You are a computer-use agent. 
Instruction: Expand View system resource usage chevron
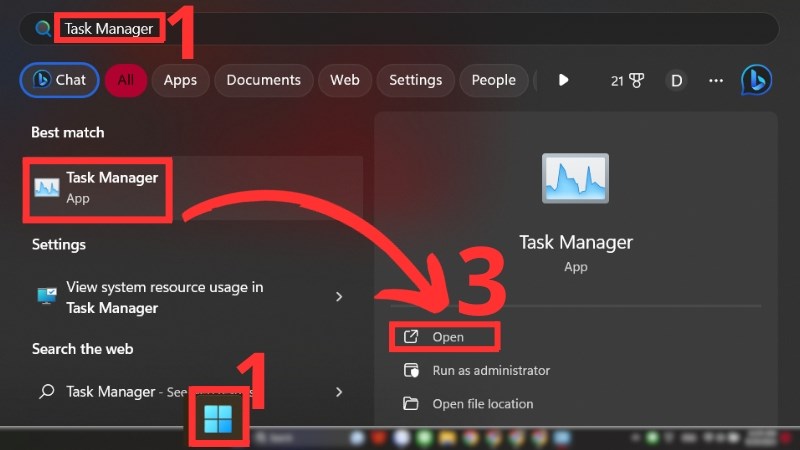pos(339,297)
